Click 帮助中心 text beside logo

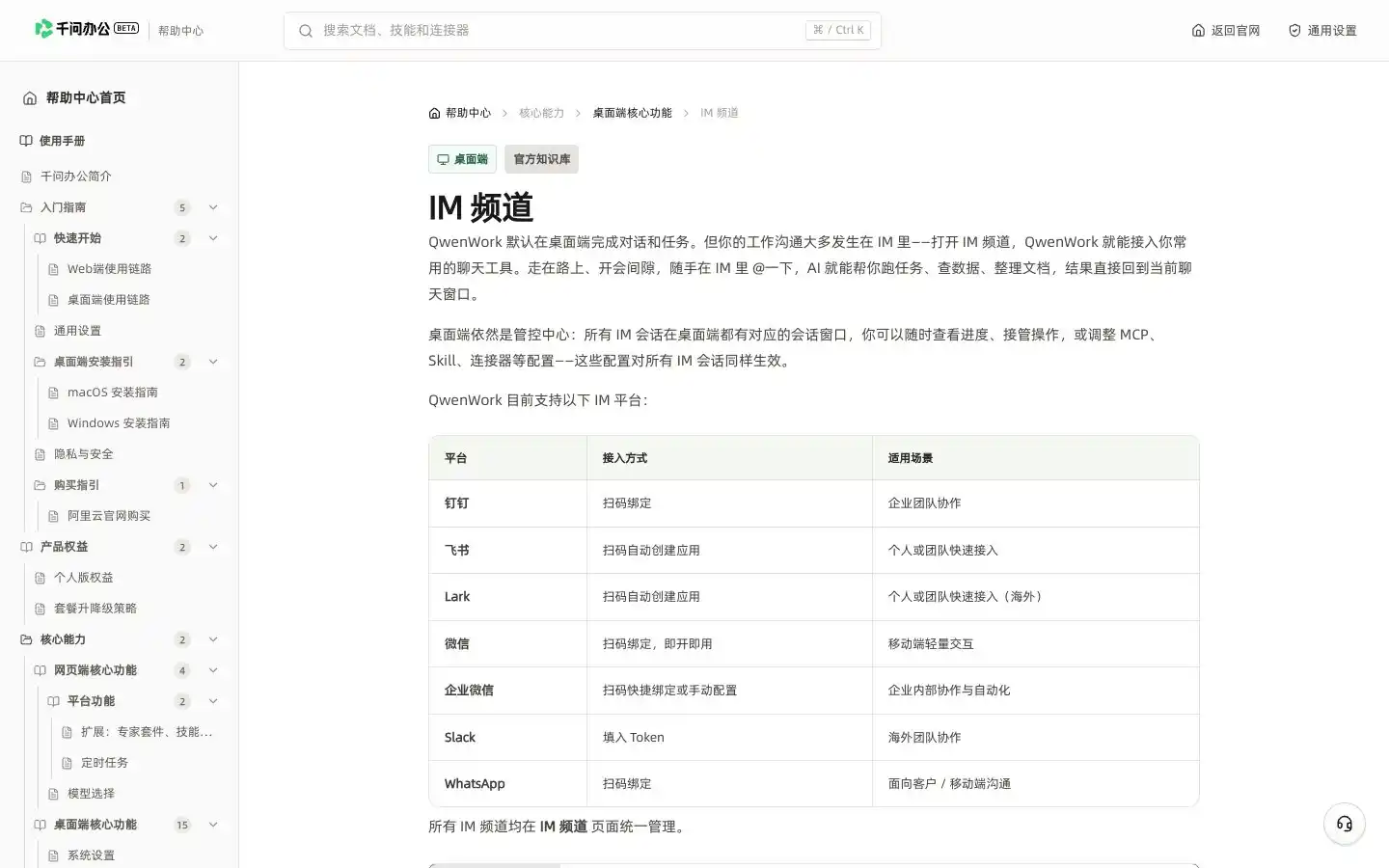(x=180, y=31)
